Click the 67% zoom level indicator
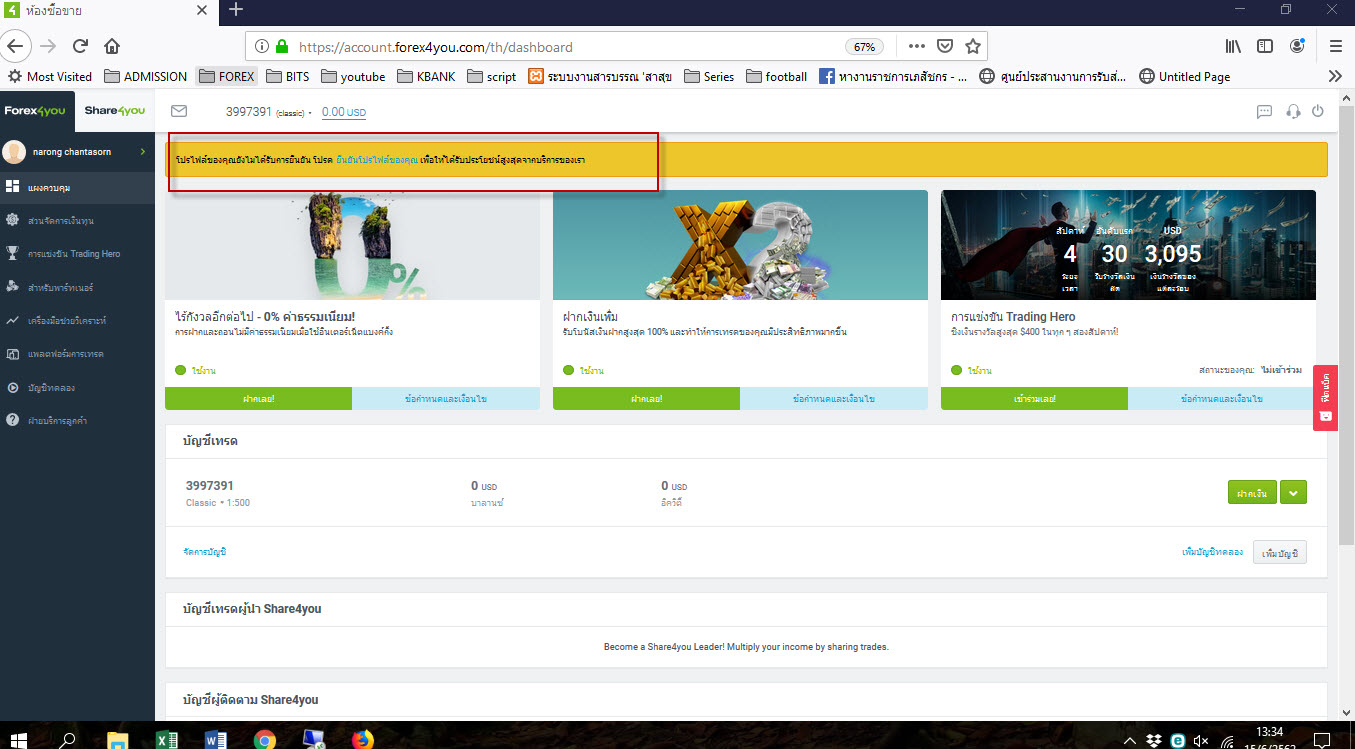 (863, 47)
